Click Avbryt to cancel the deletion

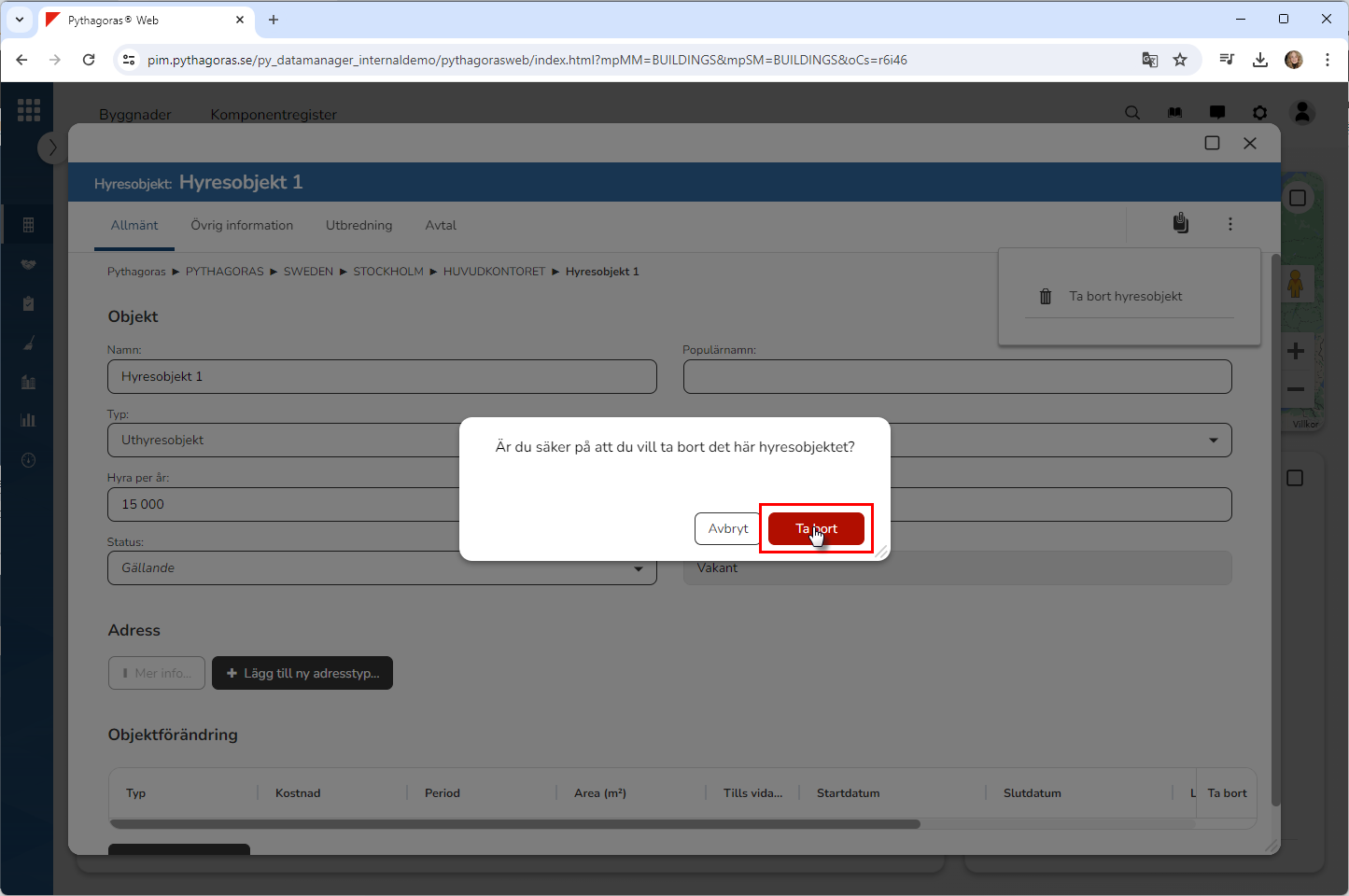727,528
